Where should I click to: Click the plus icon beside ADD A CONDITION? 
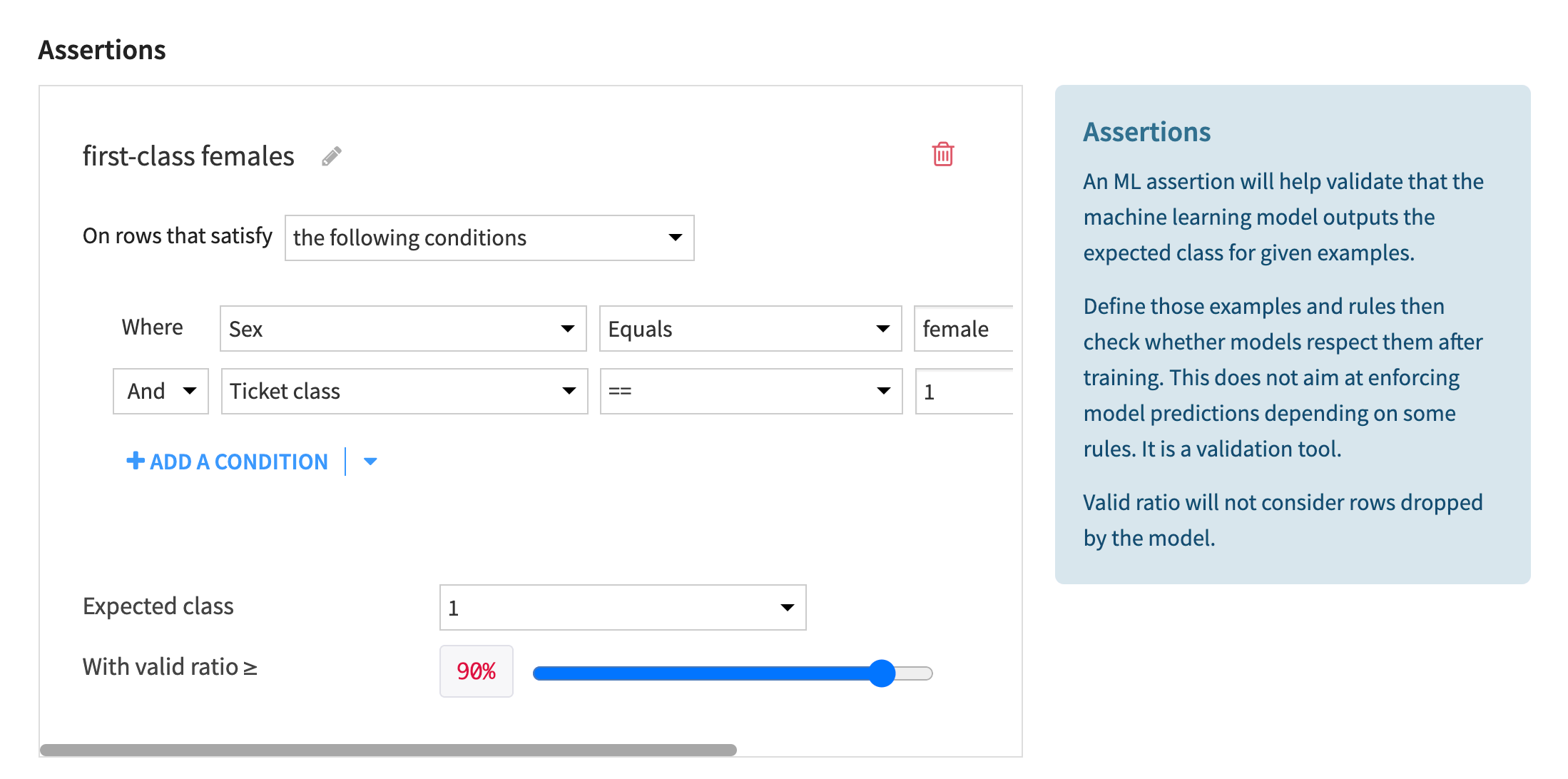[135, 461]
